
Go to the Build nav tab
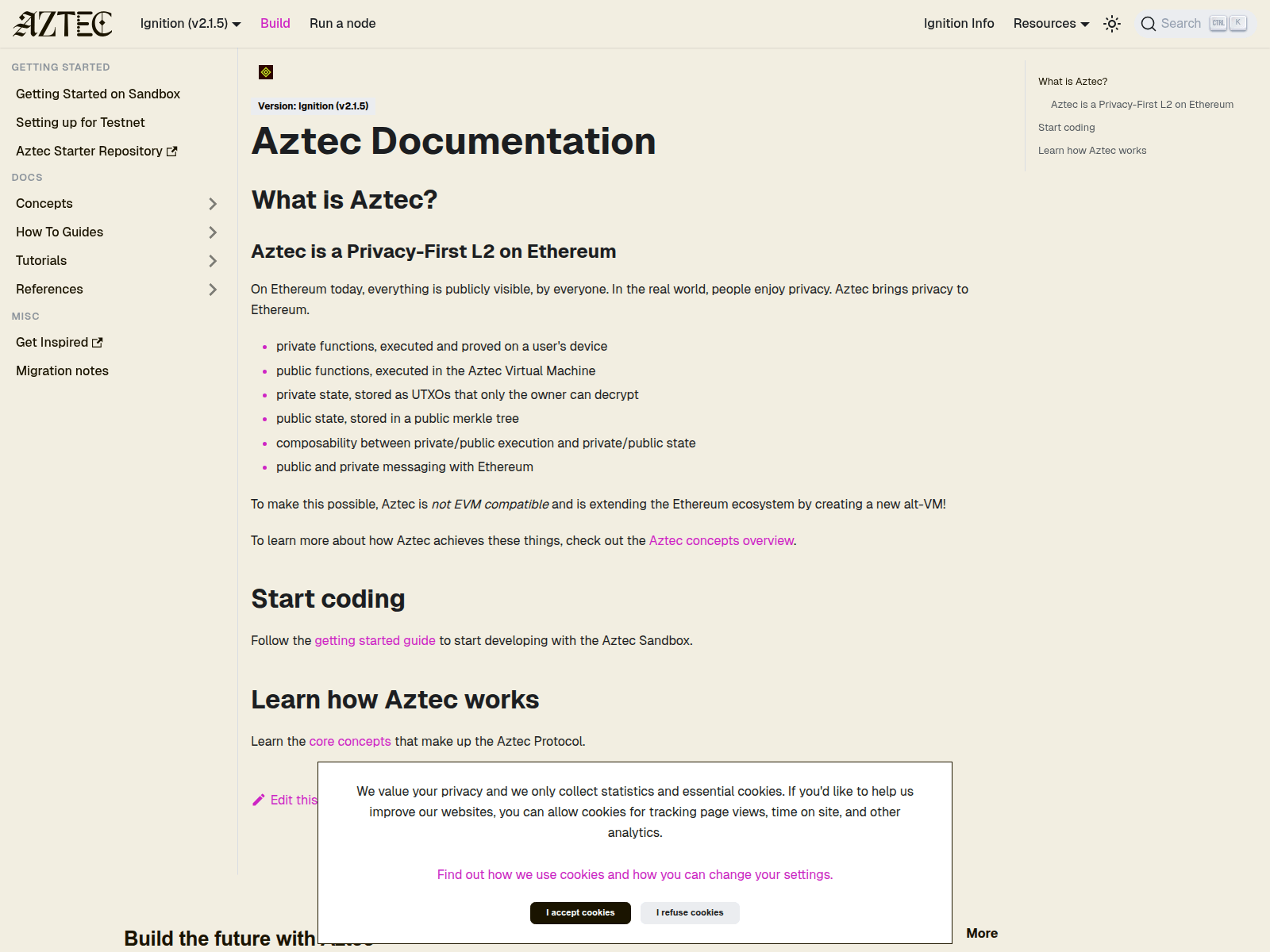tap(275, 24)
